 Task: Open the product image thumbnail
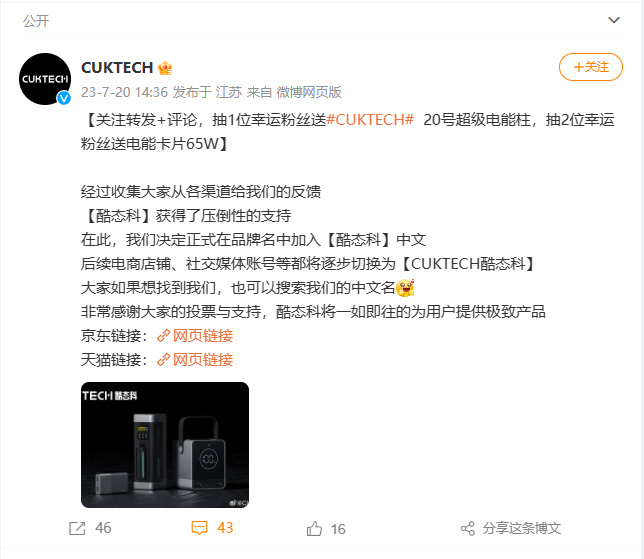click(x=165, y=445)
